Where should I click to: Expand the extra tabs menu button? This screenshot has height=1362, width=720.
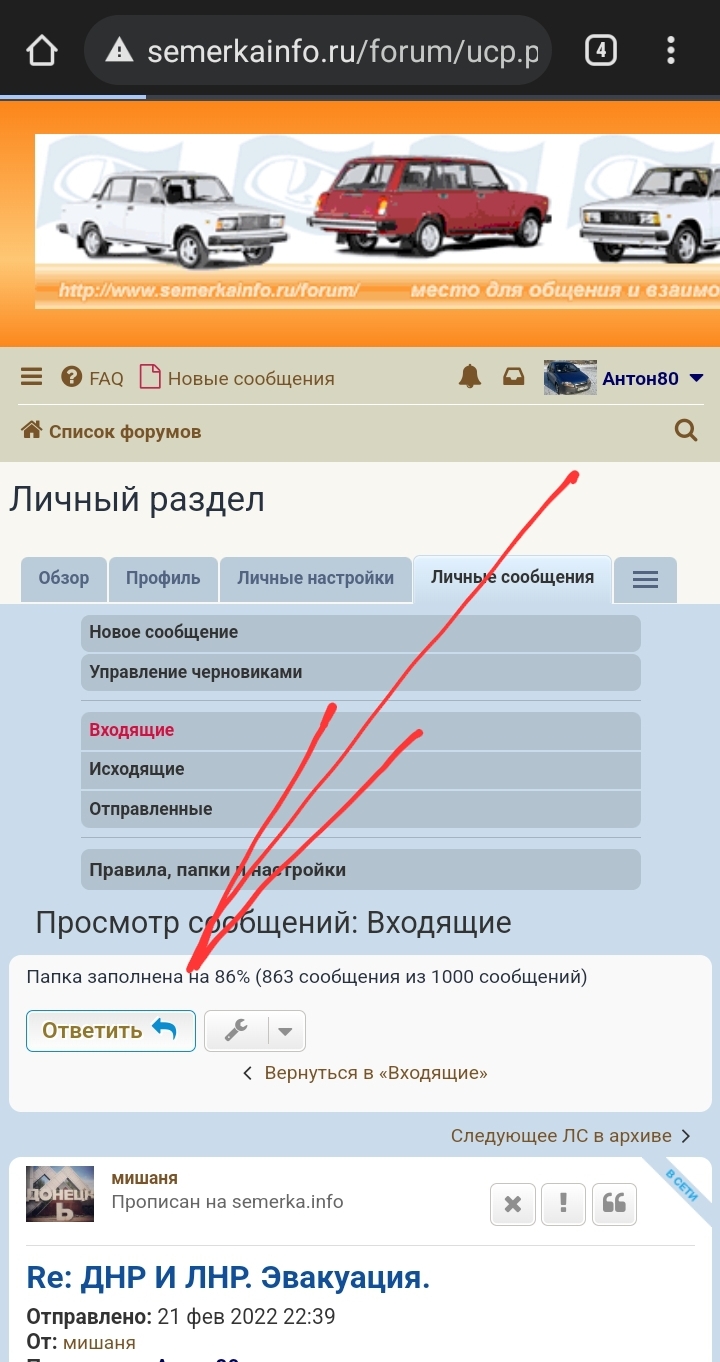coord(645,579)
